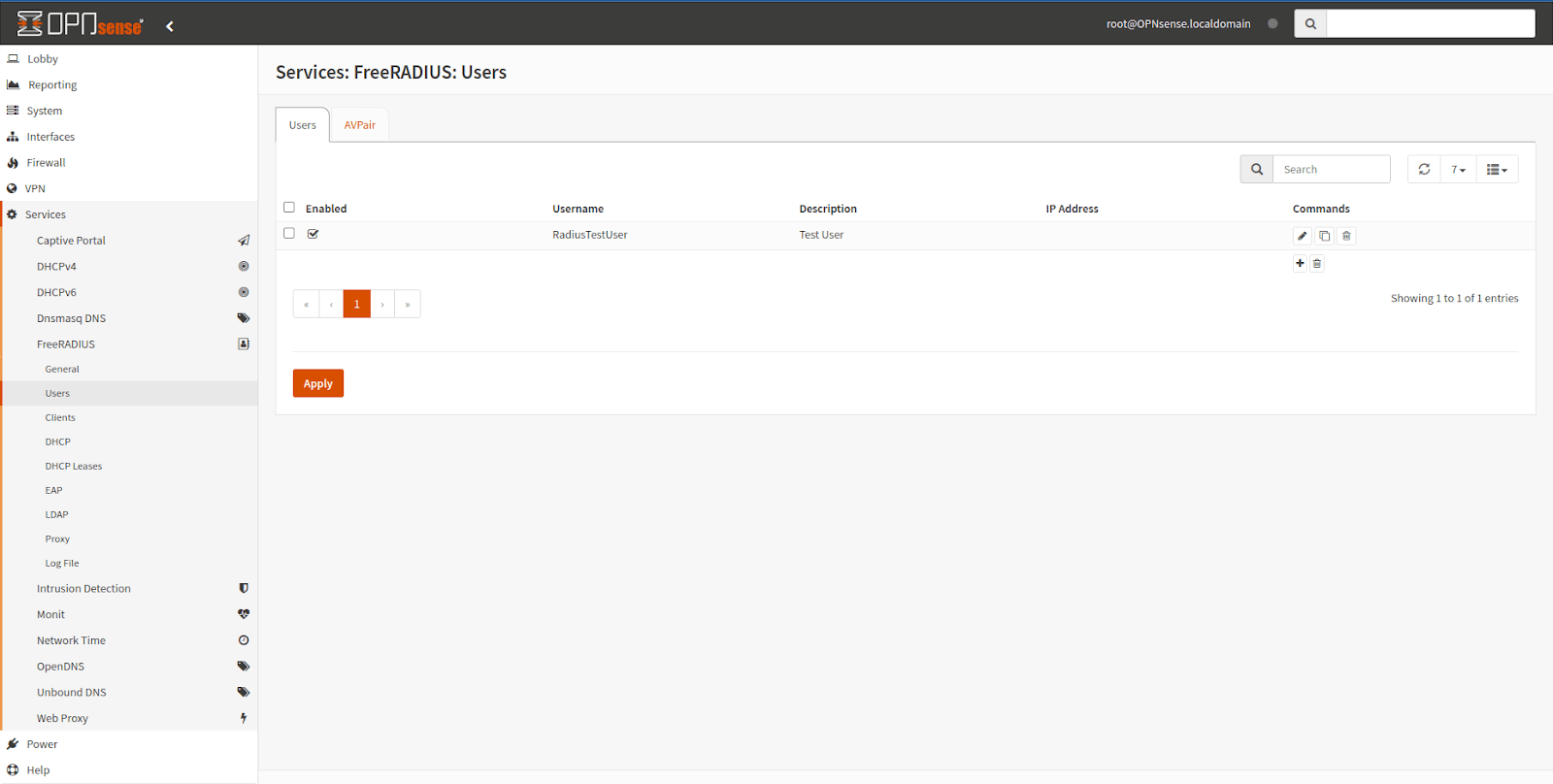1553x784 pixels.
Task: Open the column selection dropdown
Action: click(x=1497, y=169)
